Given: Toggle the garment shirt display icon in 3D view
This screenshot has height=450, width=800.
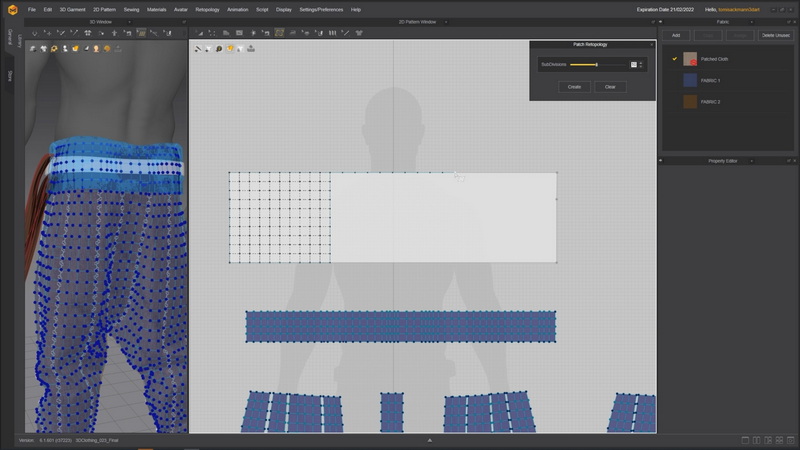Looking at the screenshot, I should pos(43,49).
